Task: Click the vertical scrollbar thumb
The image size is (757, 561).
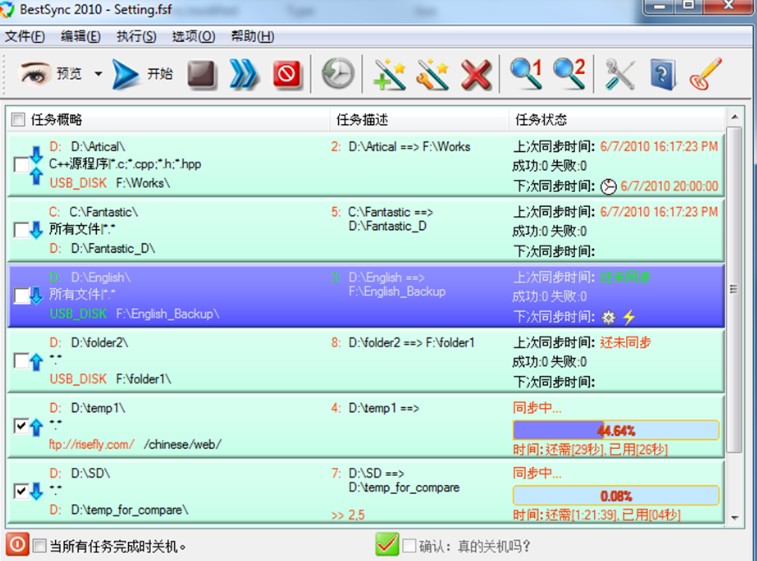Action: point(734,290)
